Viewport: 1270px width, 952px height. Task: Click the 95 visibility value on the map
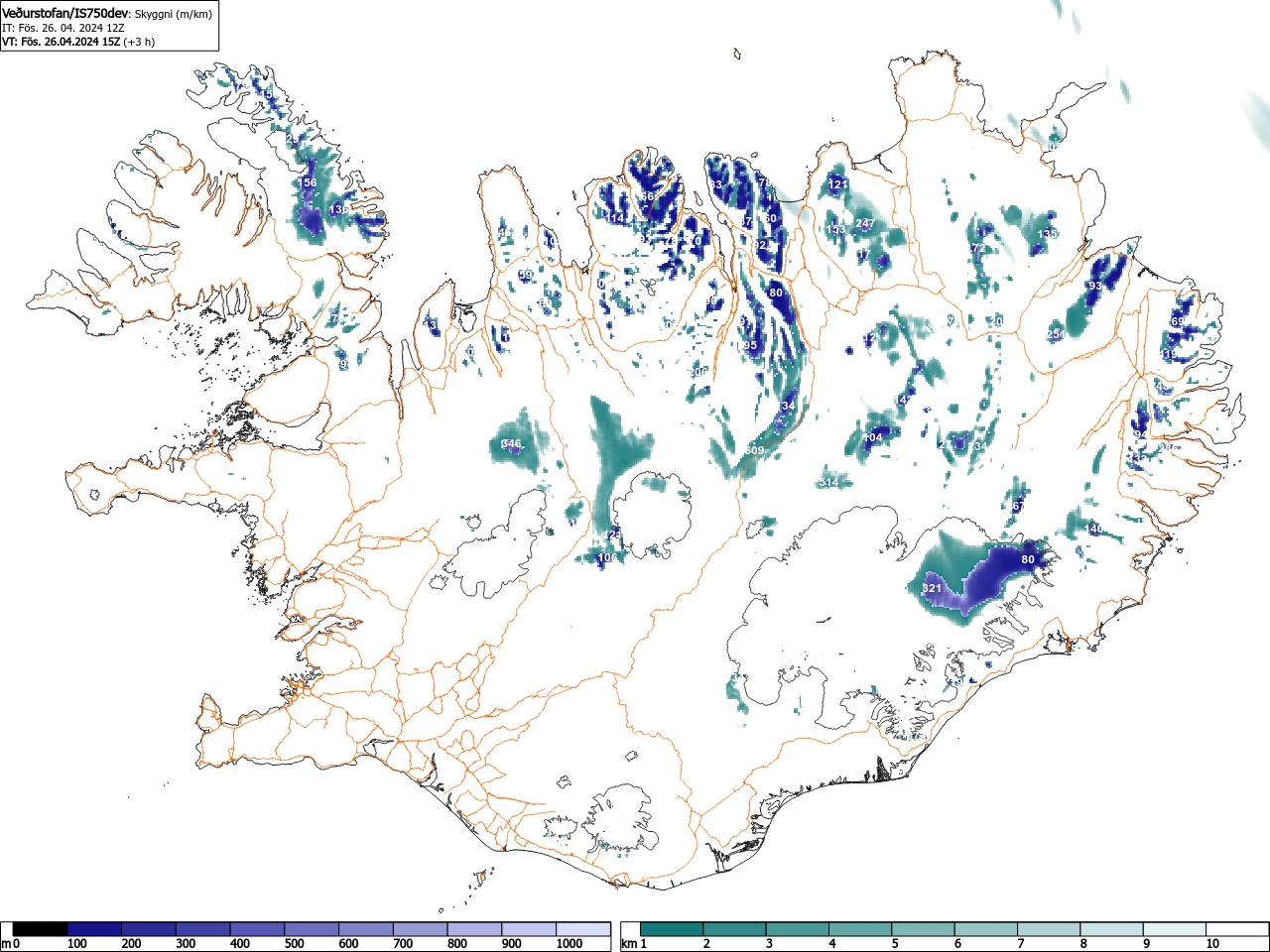click(750, 346)
